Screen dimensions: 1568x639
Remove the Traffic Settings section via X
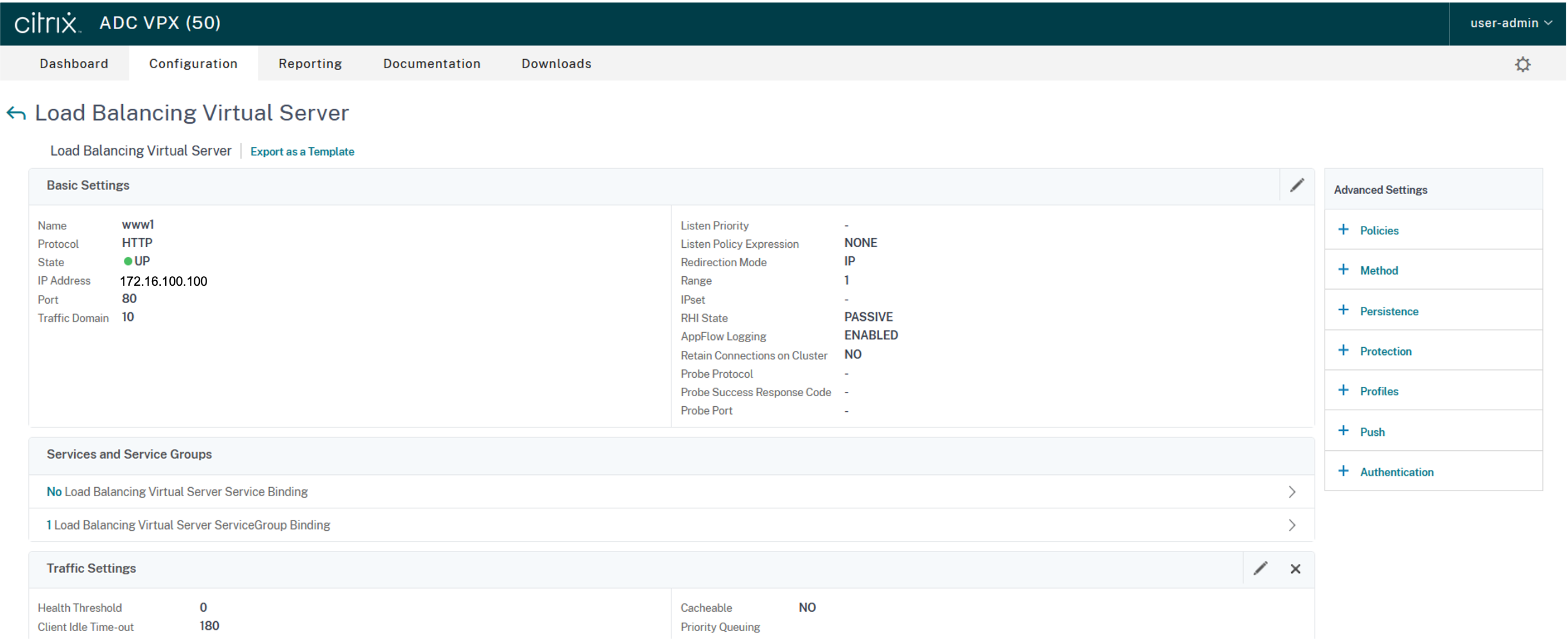click(x=1295, y=569)
